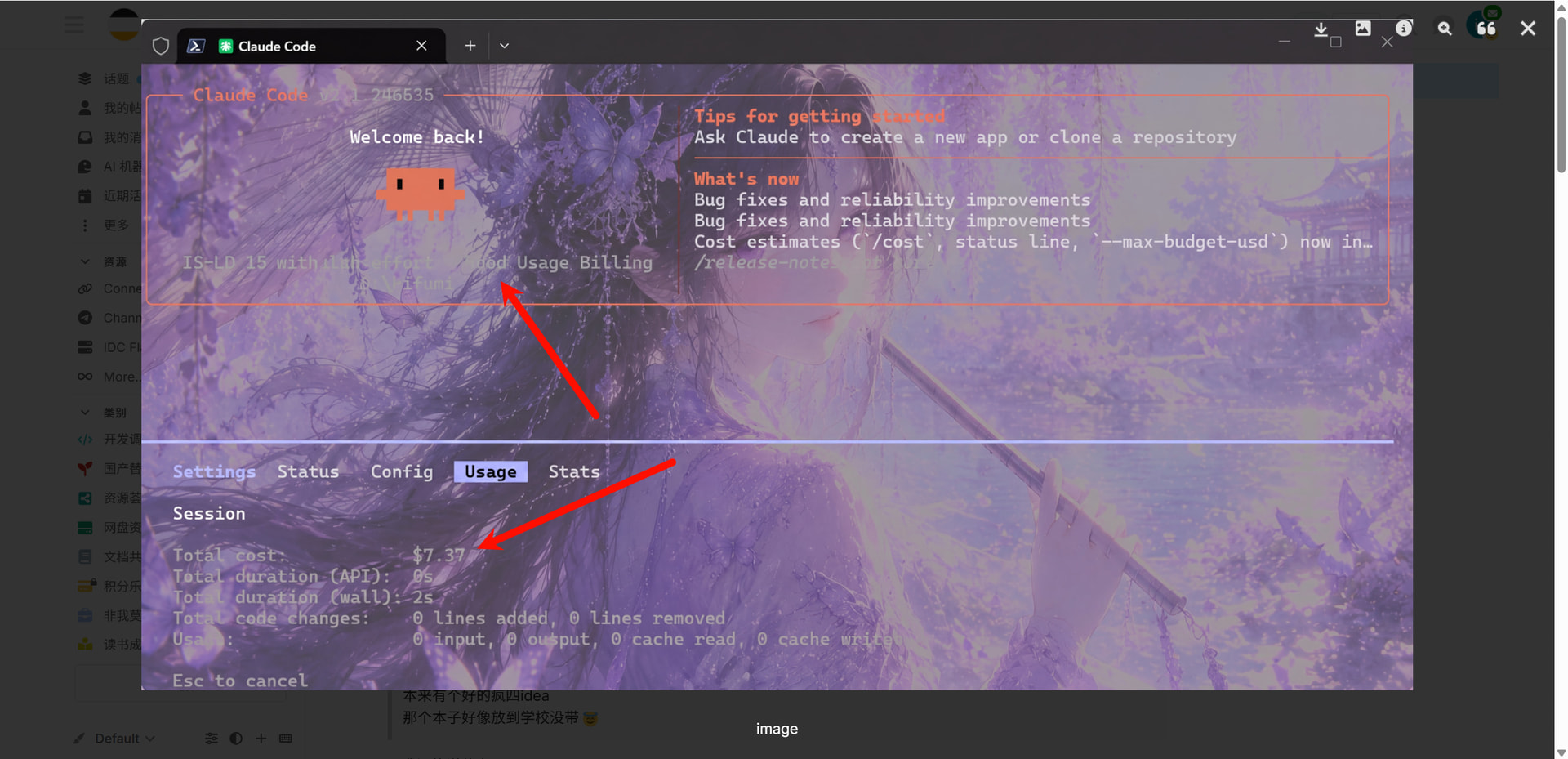Image resolution: width=1568 pixels, height=759 pixels.
Task: Collapse the 资源 sidebar section
Action: 103,261
